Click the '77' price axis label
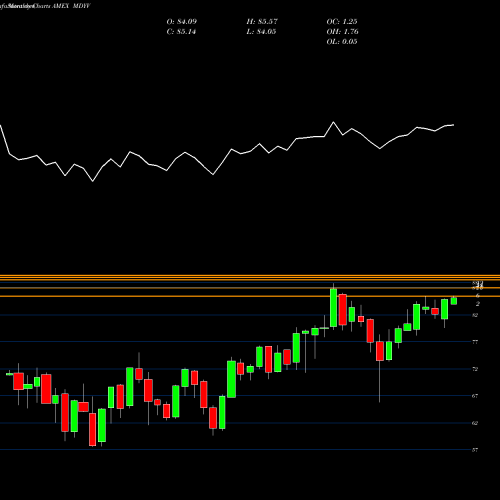Viewport: 500px width, 500px height. tap(475, 342)
